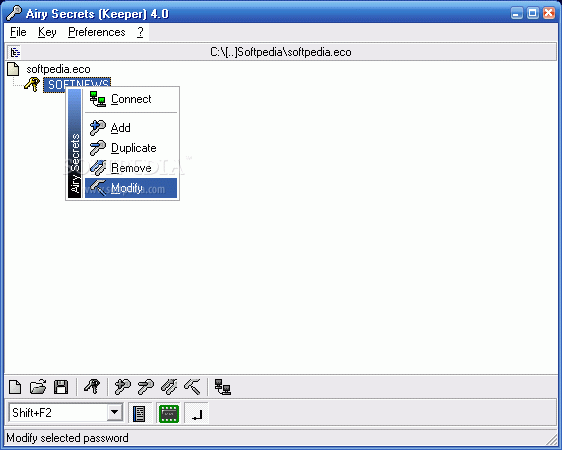Select the softpedia.eco root tree item

click(x=58, y=69)
